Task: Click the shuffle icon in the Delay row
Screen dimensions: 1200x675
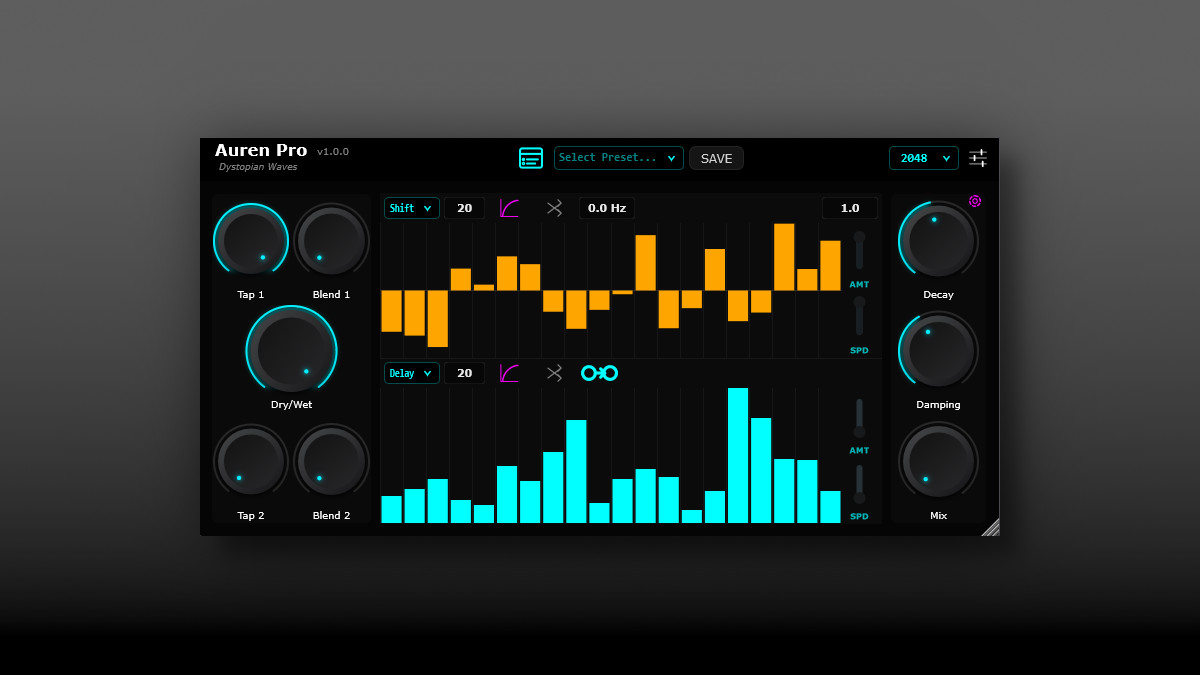Action: (554, 373)
